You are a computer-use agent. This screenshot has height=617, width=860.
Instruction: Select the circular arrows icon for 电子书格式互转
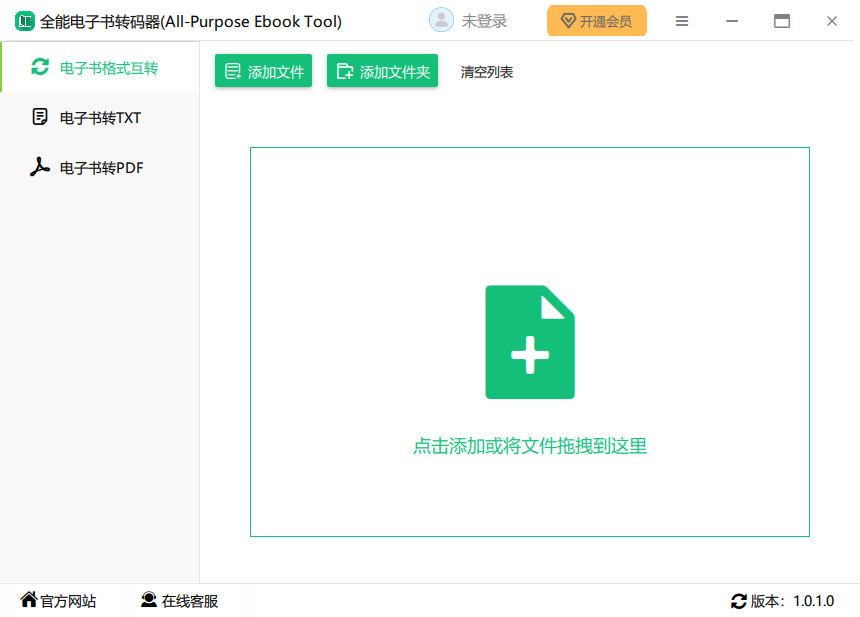(40, 67)
